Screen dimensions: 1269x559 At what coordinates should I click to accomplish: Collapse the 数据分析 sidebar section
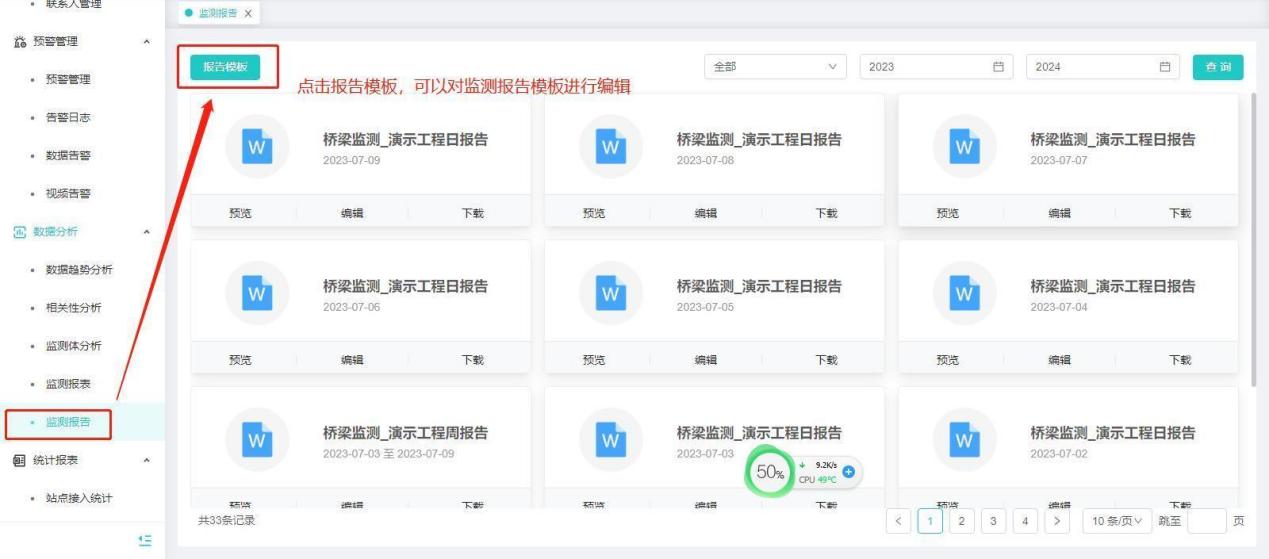[148, 232]
